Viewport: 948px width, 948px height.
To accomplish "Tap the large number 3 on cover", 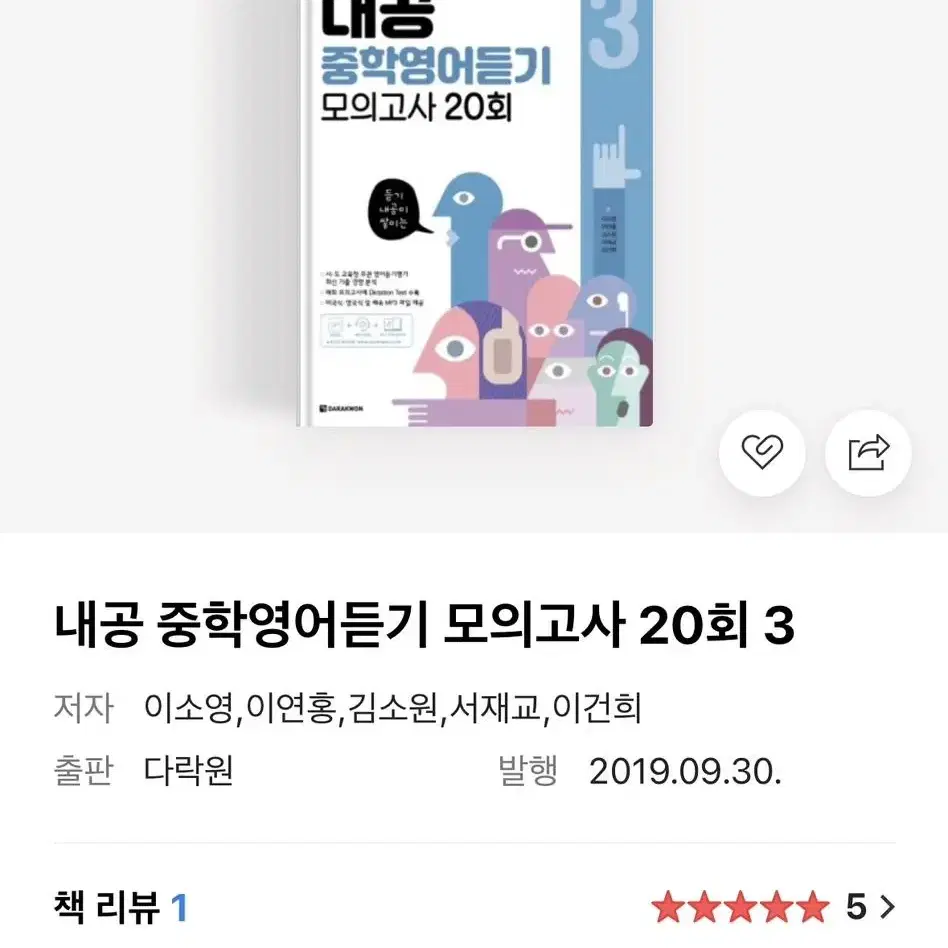I will point(613,33).
